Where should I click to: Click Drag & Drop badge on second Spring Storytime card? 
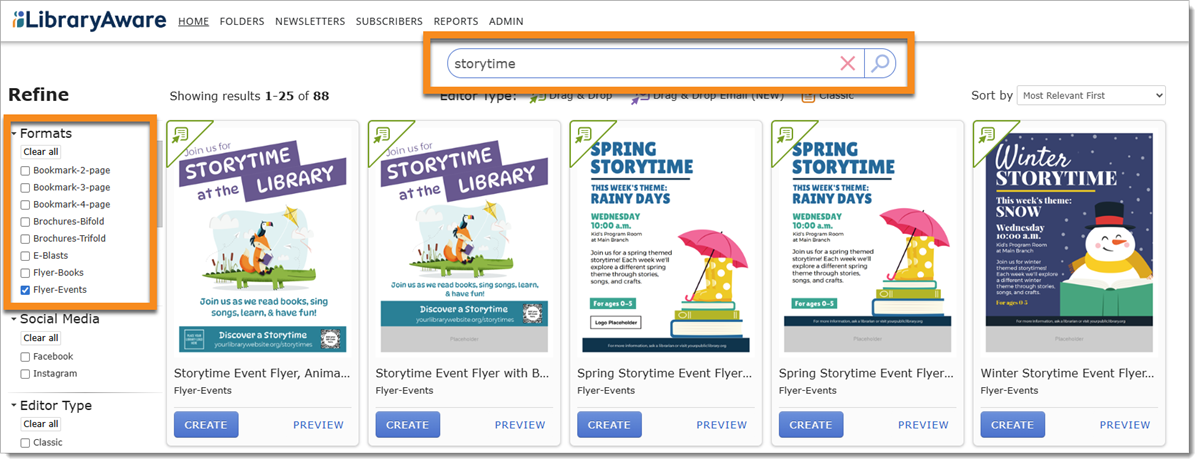click(x=787, y=136)
